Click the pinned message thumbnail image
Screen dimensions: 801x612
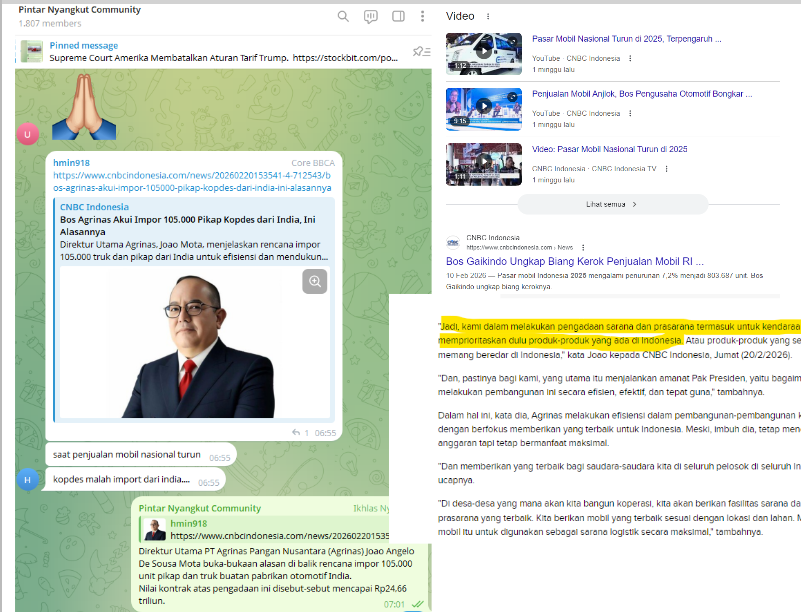(x=32, y=52)
